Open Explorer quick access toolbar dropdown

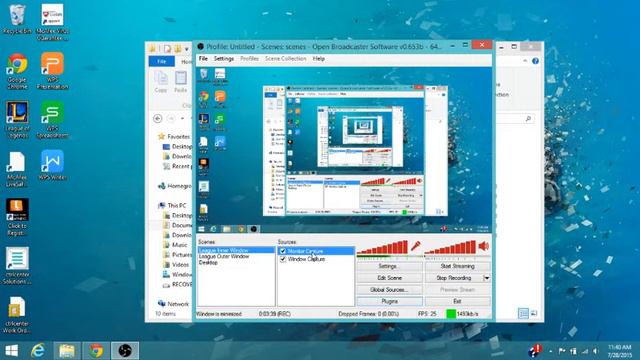[187, 49]
